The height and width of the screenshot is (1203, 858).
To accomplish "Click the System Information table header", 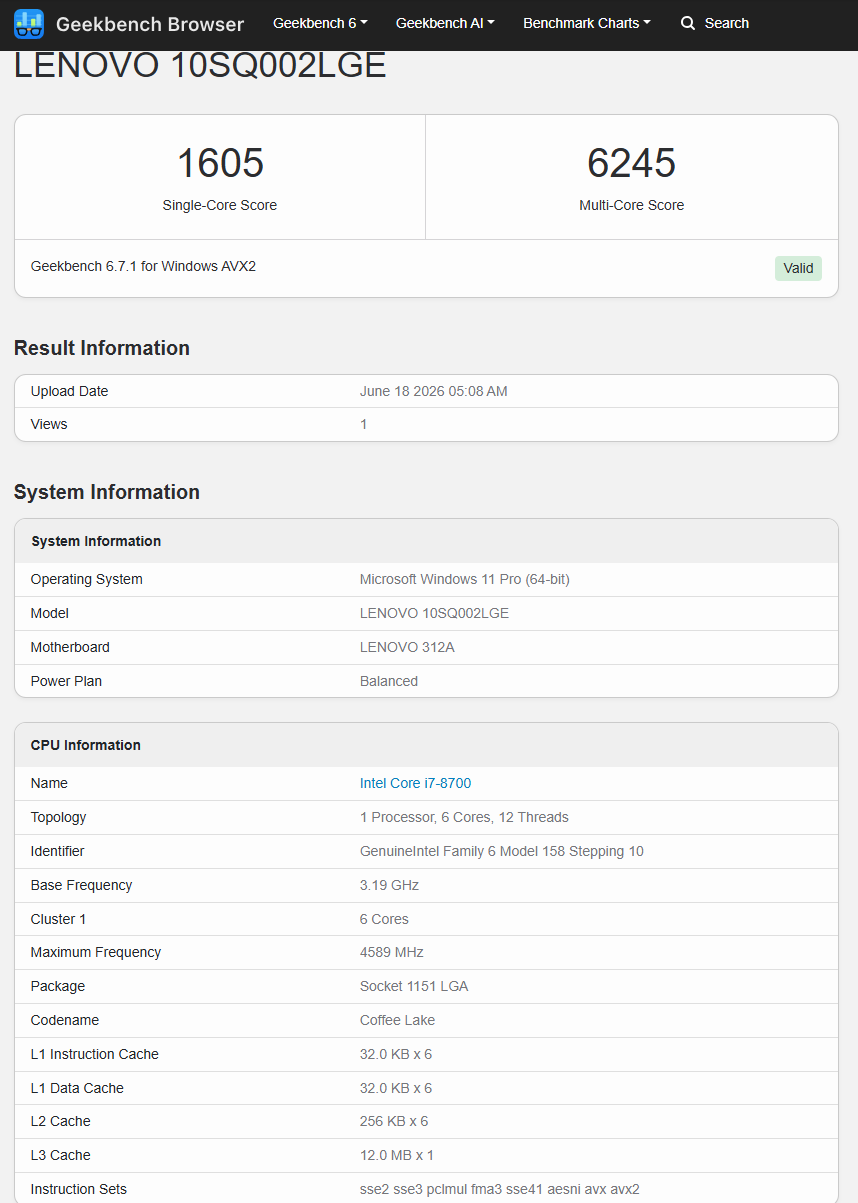I will (96, 541).
